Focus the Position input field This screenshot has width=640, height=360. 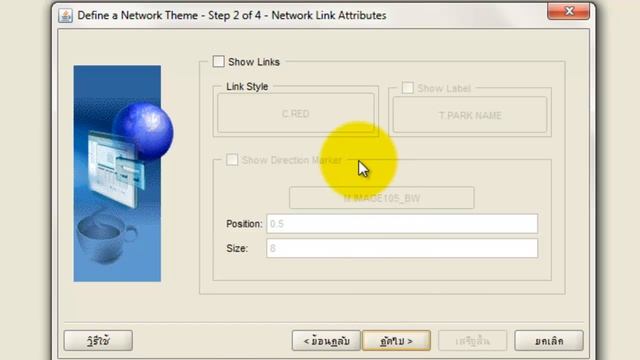tap(402, 224)
